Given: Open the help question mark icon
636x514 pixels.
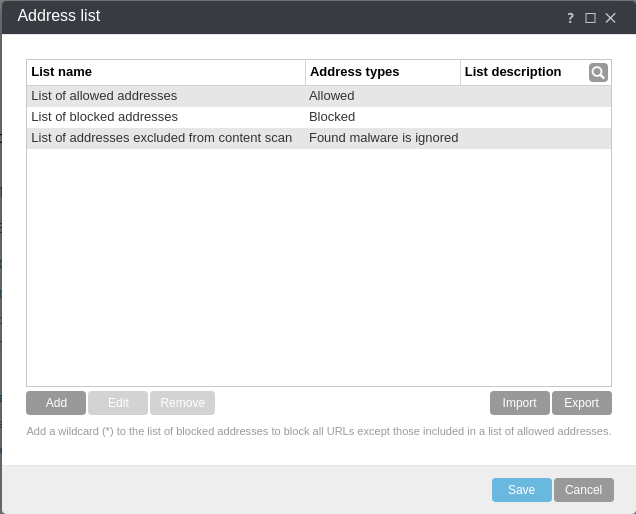Looking at the screenshot, I should [570, 18].
